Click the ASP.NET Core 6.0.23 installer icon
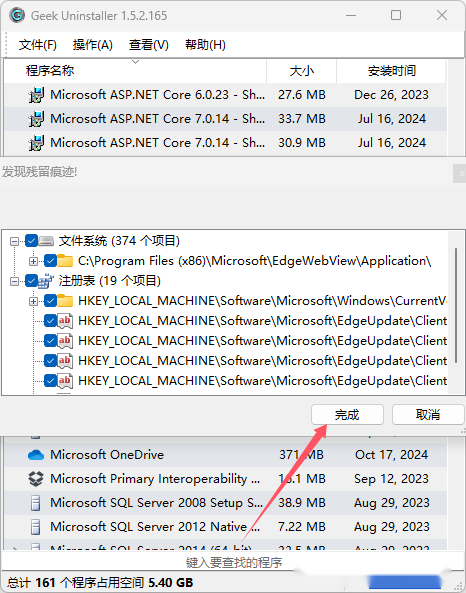 click(36, 95)
